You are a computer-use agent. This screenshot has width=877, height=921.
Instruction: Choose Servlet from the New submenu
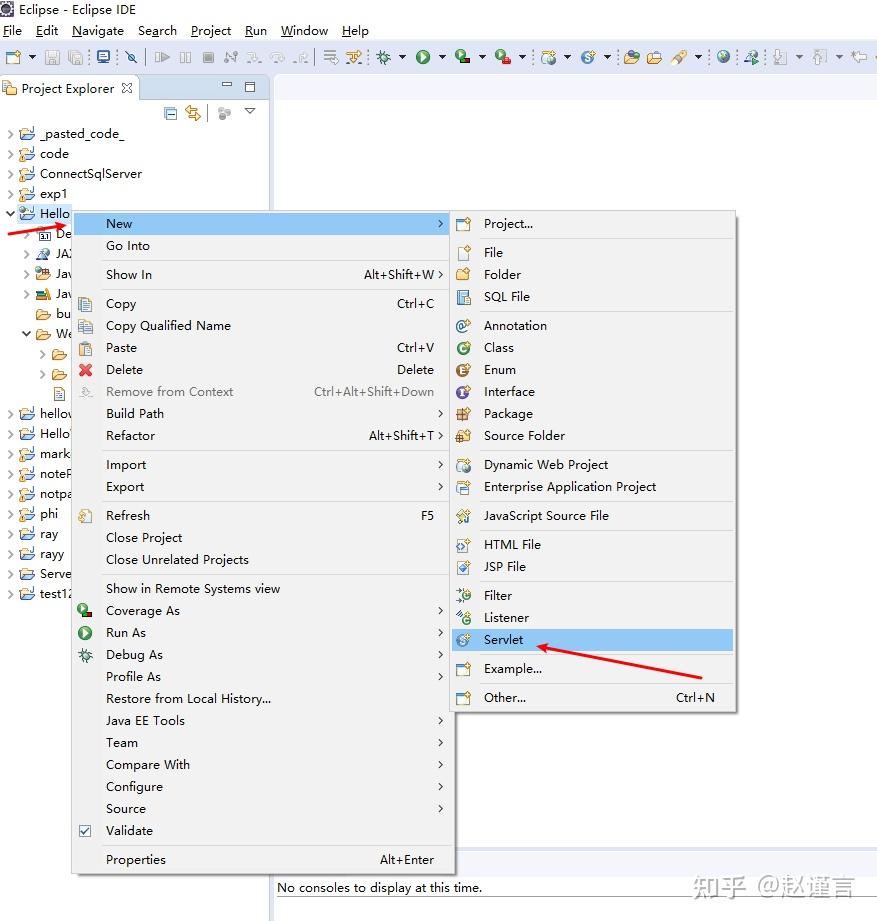click(504, 640)
